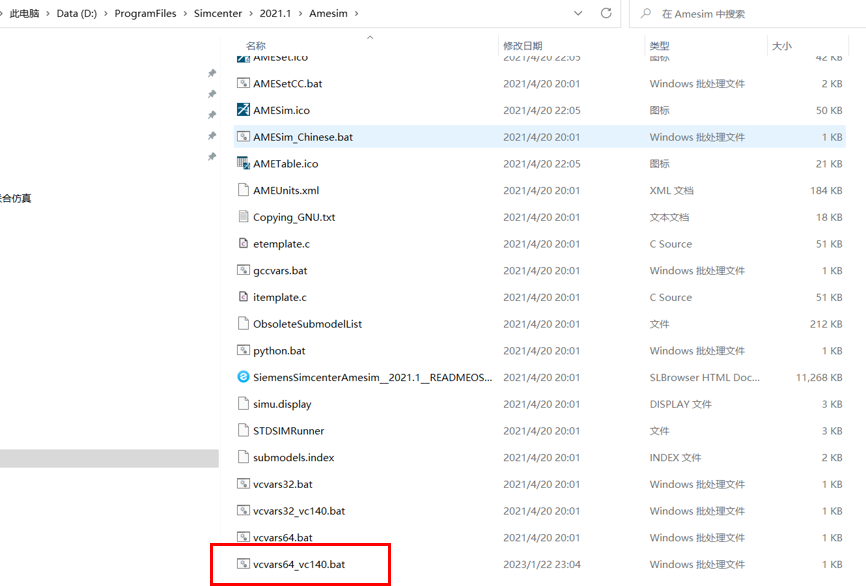
Task: Sort files by 名称 column header
Action: point(256,46)
